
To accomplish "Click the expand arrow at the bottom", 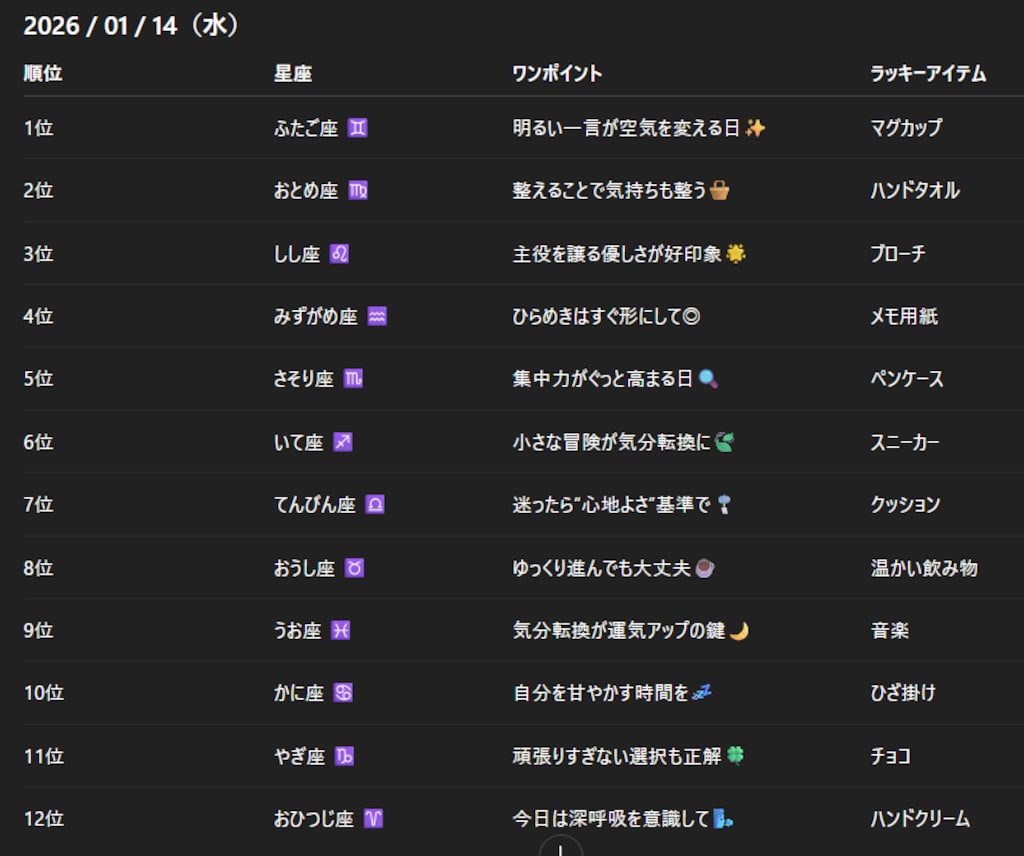I will pyautogui.click(x=558, y=849).
